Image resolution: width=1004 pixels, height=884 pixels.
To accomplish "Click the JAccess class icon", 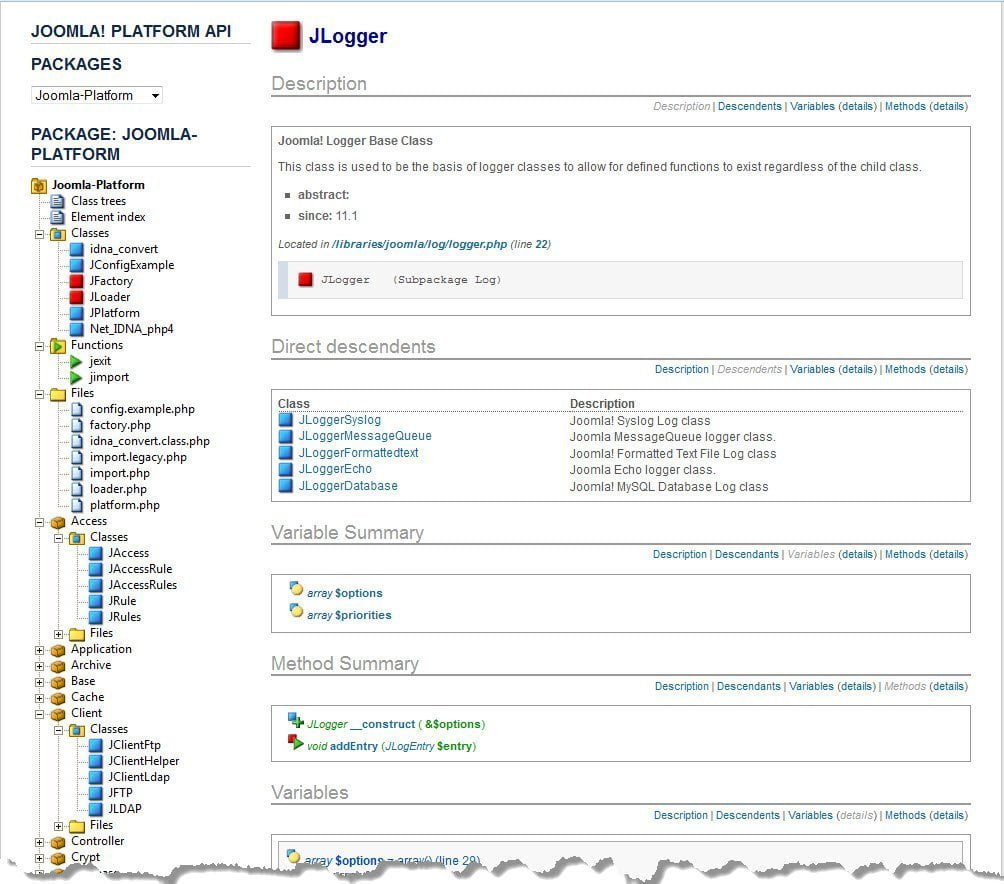I will (95, 553).
